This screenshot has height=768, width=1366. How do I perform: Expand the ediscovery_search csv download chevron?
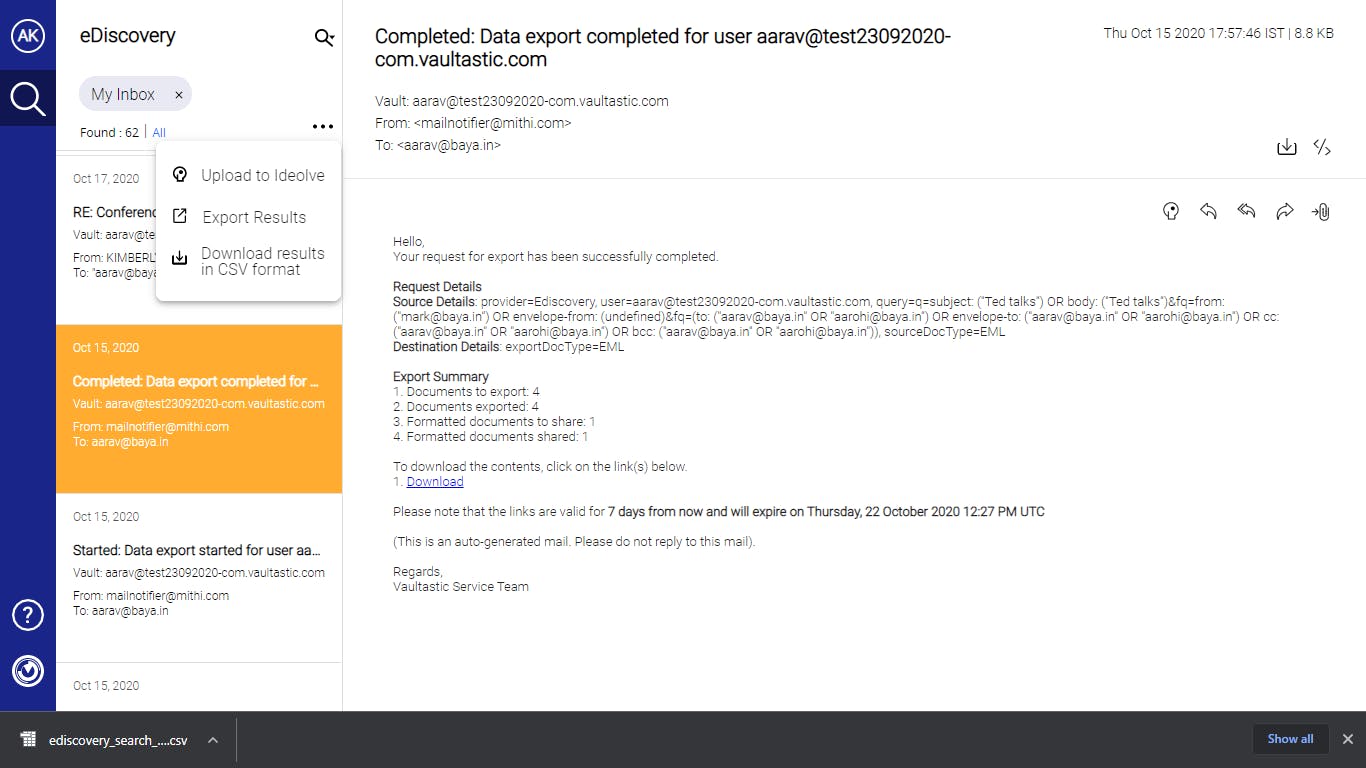(212, 740)
